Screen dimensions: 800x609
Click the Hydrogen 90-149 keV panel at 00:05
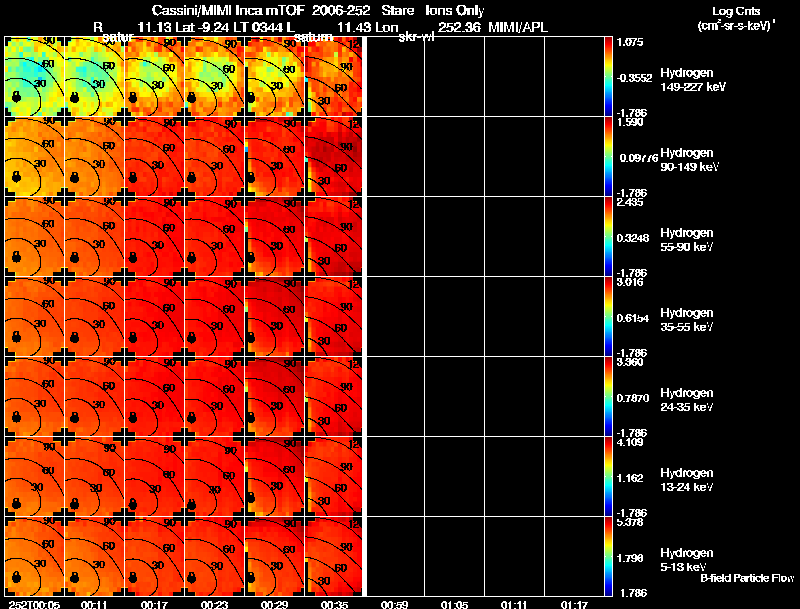tap(34, 157)
